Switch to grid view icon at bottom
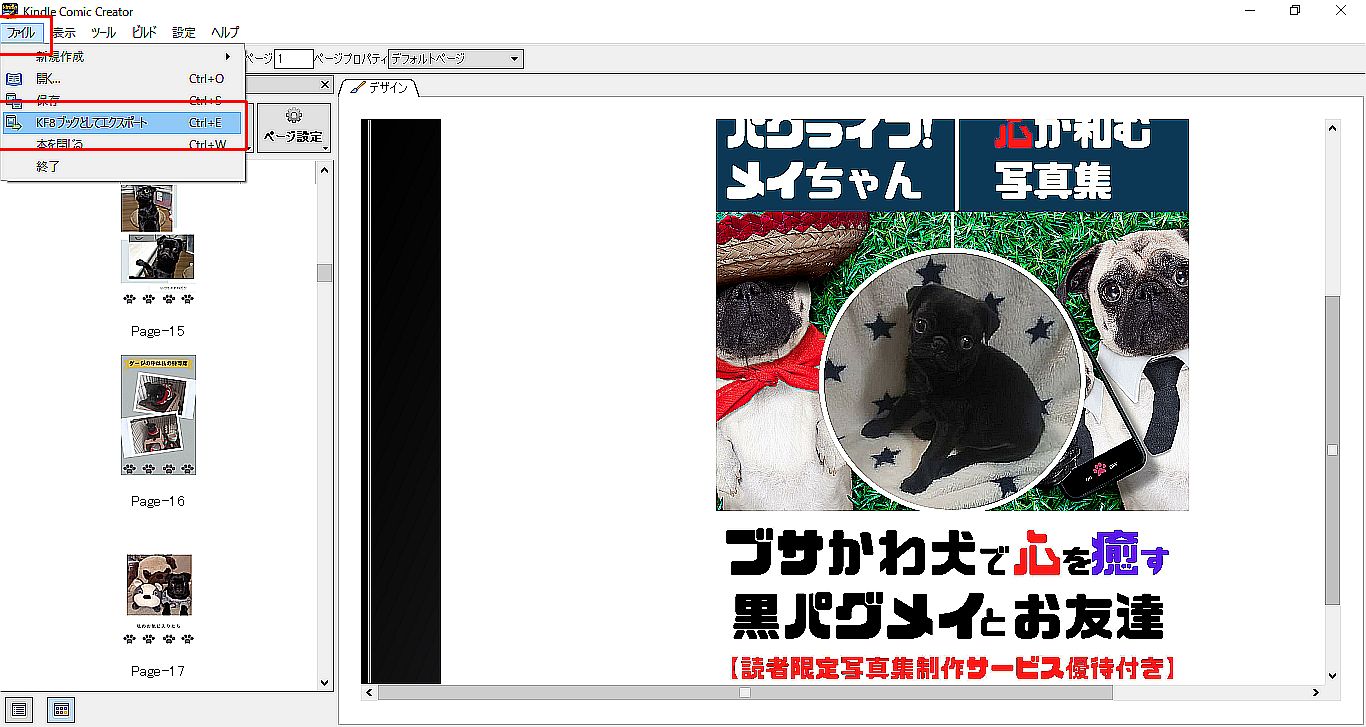This screenshot has width=1366, height=727. [x=61, y=708]
